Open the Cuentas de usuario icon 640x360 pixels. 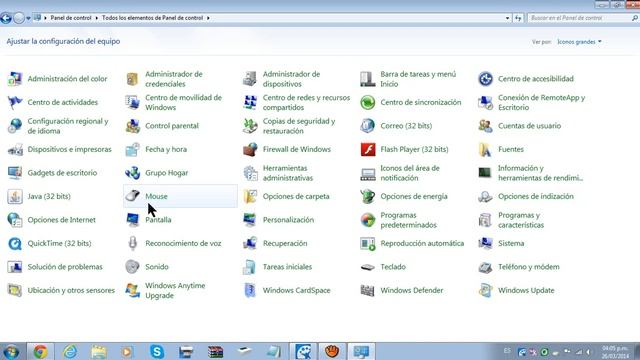(485, 126)
